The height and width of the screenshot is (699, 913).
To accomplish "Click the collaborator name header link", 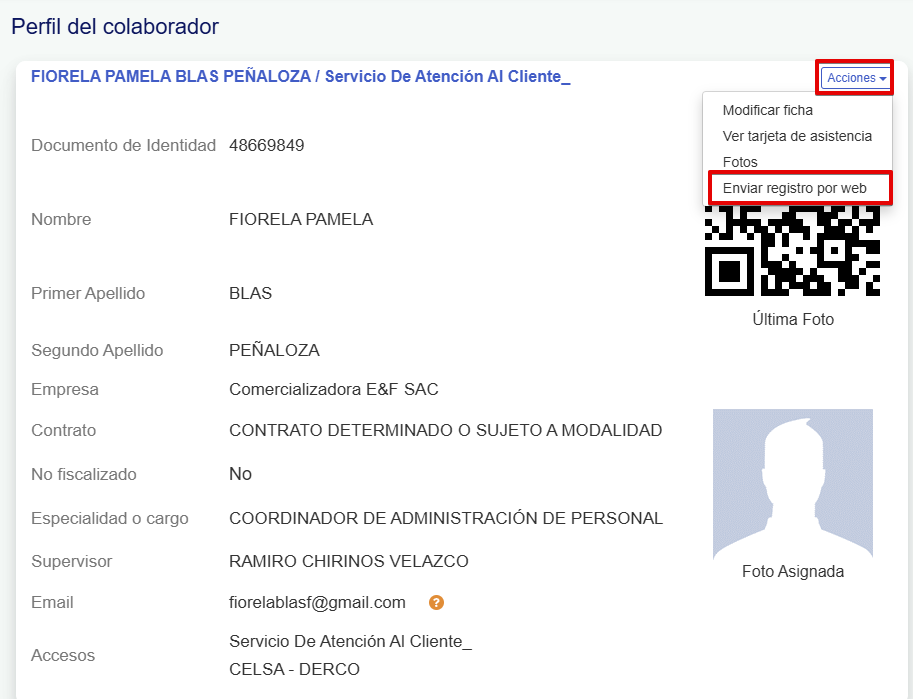I will pos(300,76).
